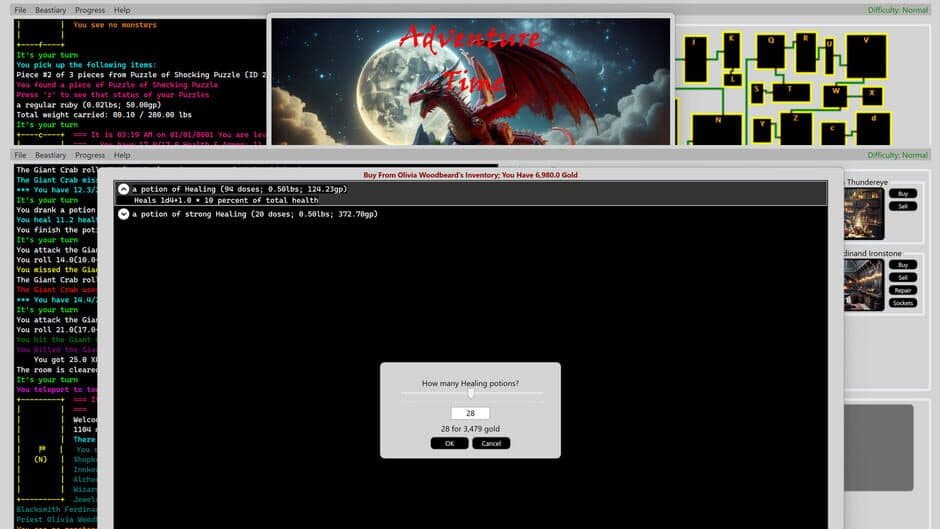This screenshot has width=940, height=529.
Task: Click OK to confirm Healing potion purchase
Action: [449, 443]
